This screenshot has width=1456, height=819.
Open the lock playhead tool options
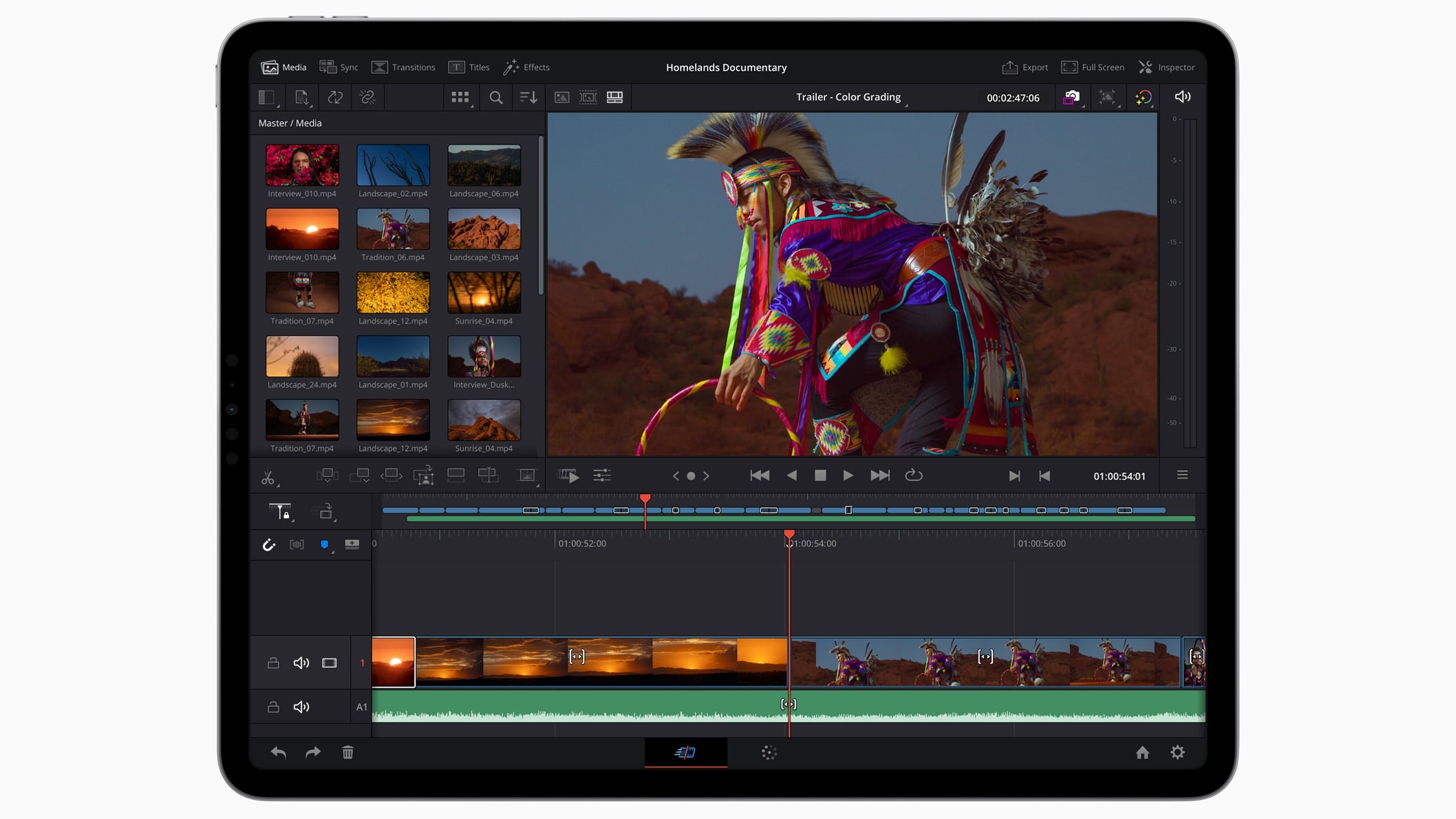pyautogui.click(x=280, y=511)
